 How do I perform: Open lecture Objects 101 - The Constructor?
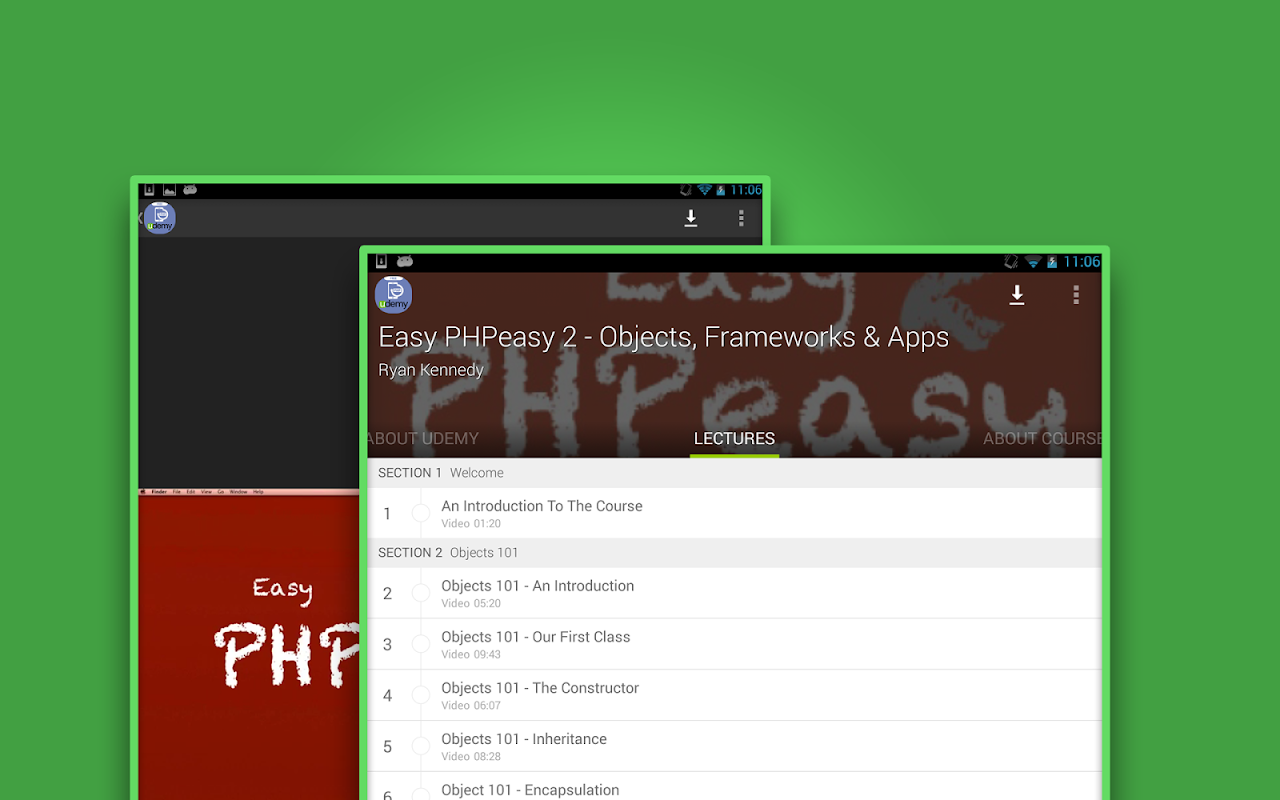pos(734,695)
